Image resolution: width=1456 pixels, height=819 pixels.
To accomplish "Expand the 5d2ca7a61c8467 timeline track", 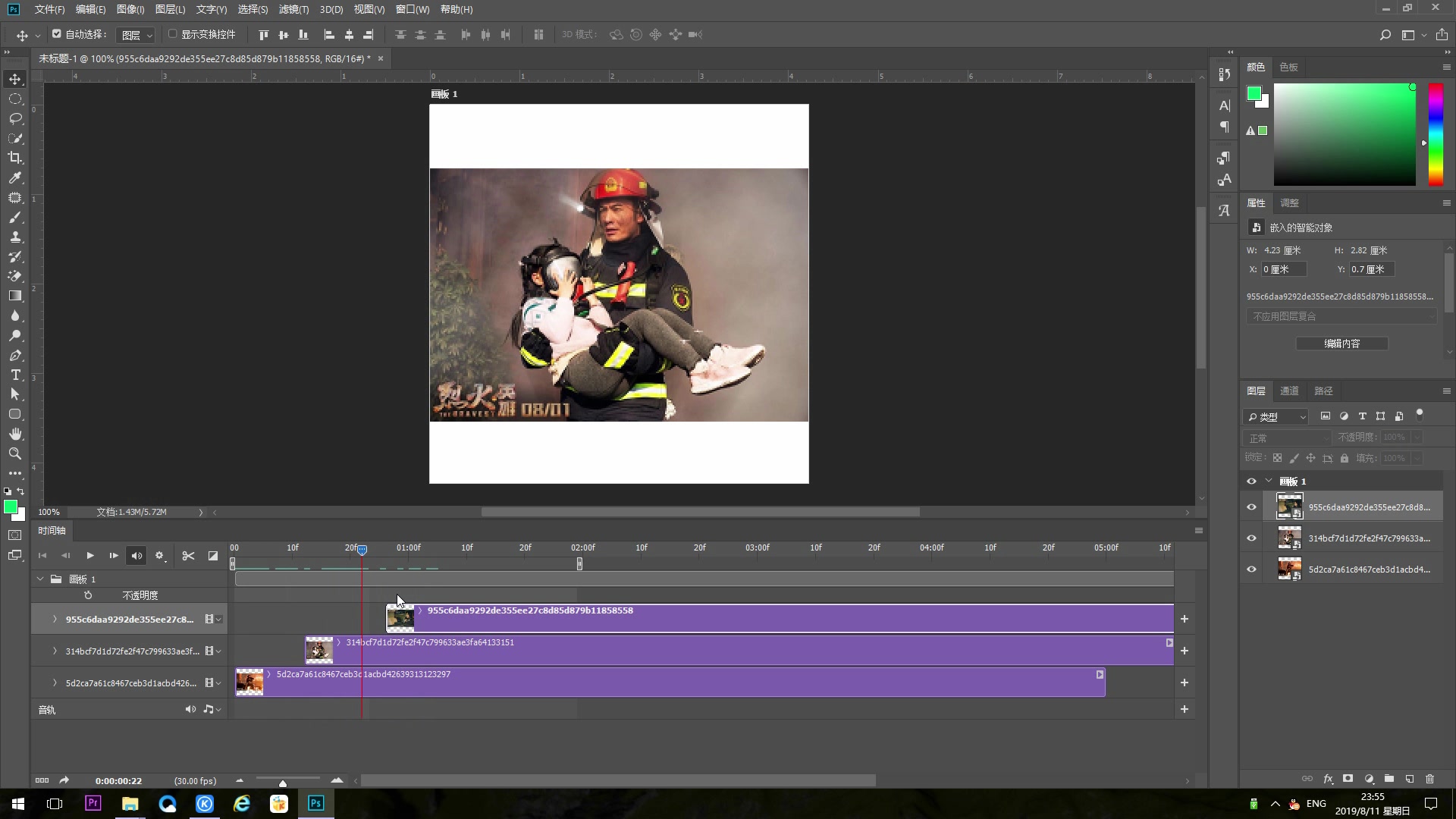I will click(x=55, y=683).
